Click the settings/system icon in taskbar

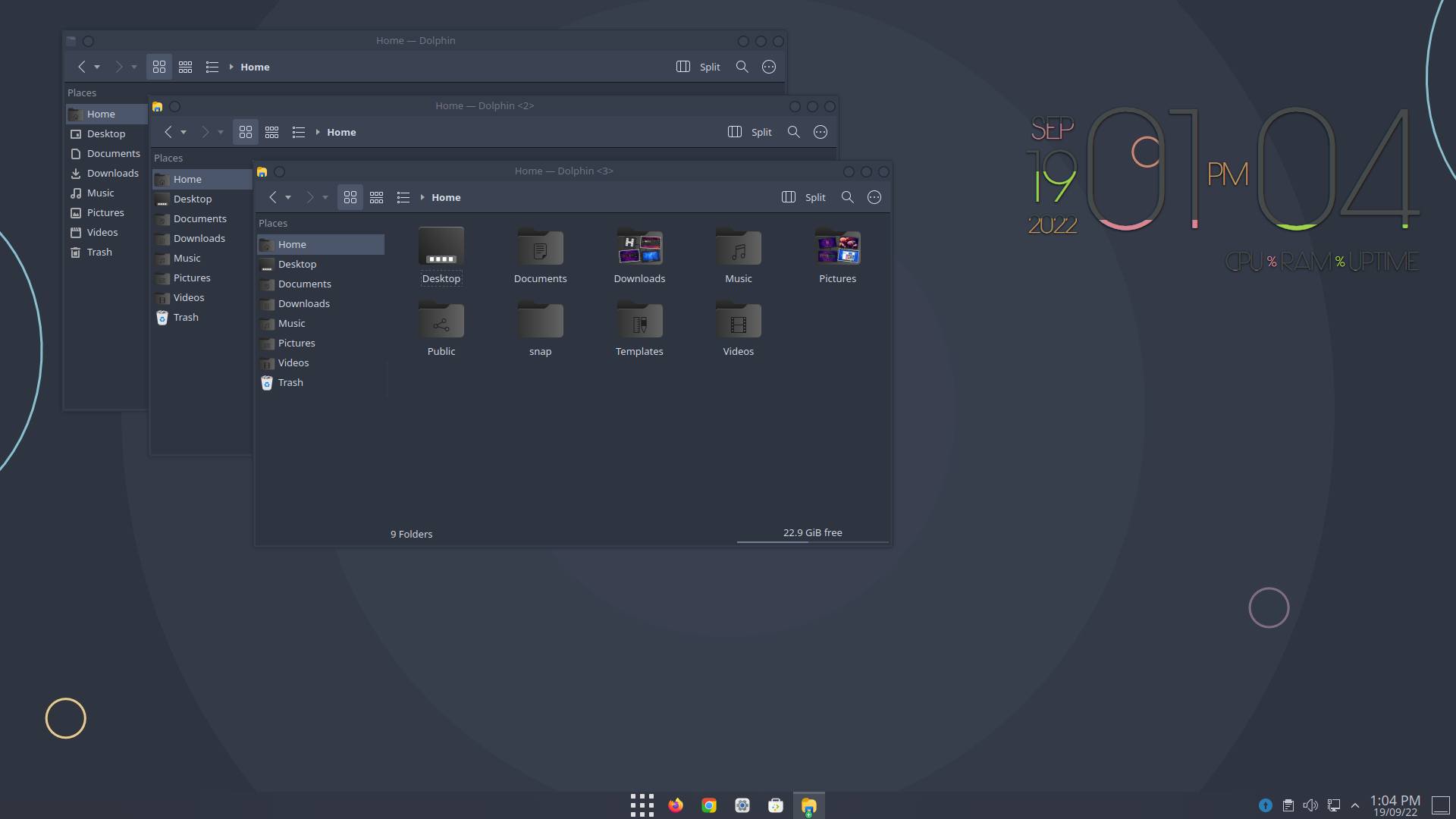click(x=742, y=805)
